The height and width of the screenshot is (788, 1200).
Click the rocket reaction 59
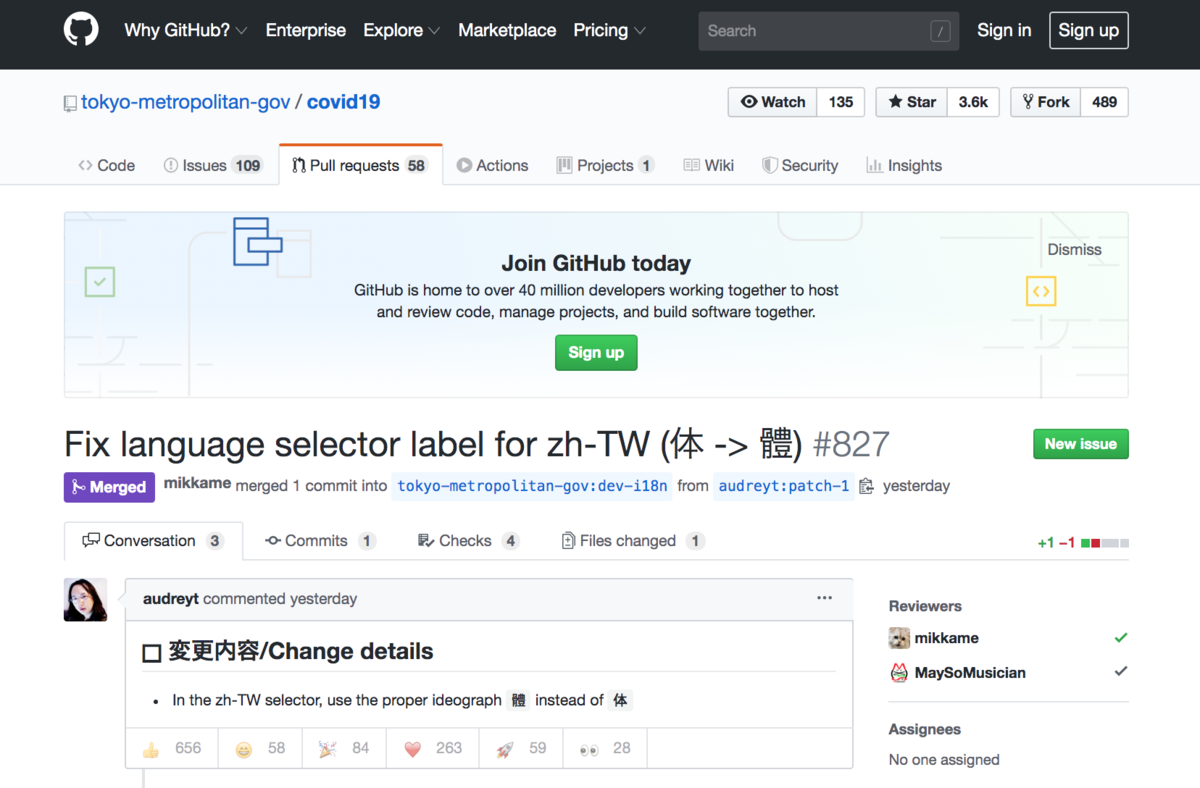point(521,748)
